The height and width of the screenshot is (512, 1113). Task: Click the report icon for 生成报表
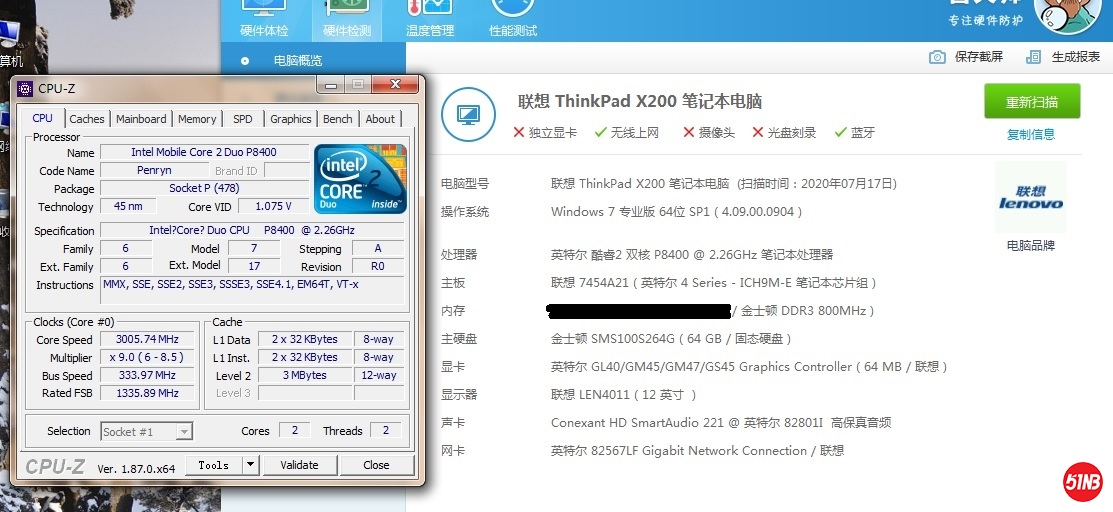click(x=1034, y=57)
